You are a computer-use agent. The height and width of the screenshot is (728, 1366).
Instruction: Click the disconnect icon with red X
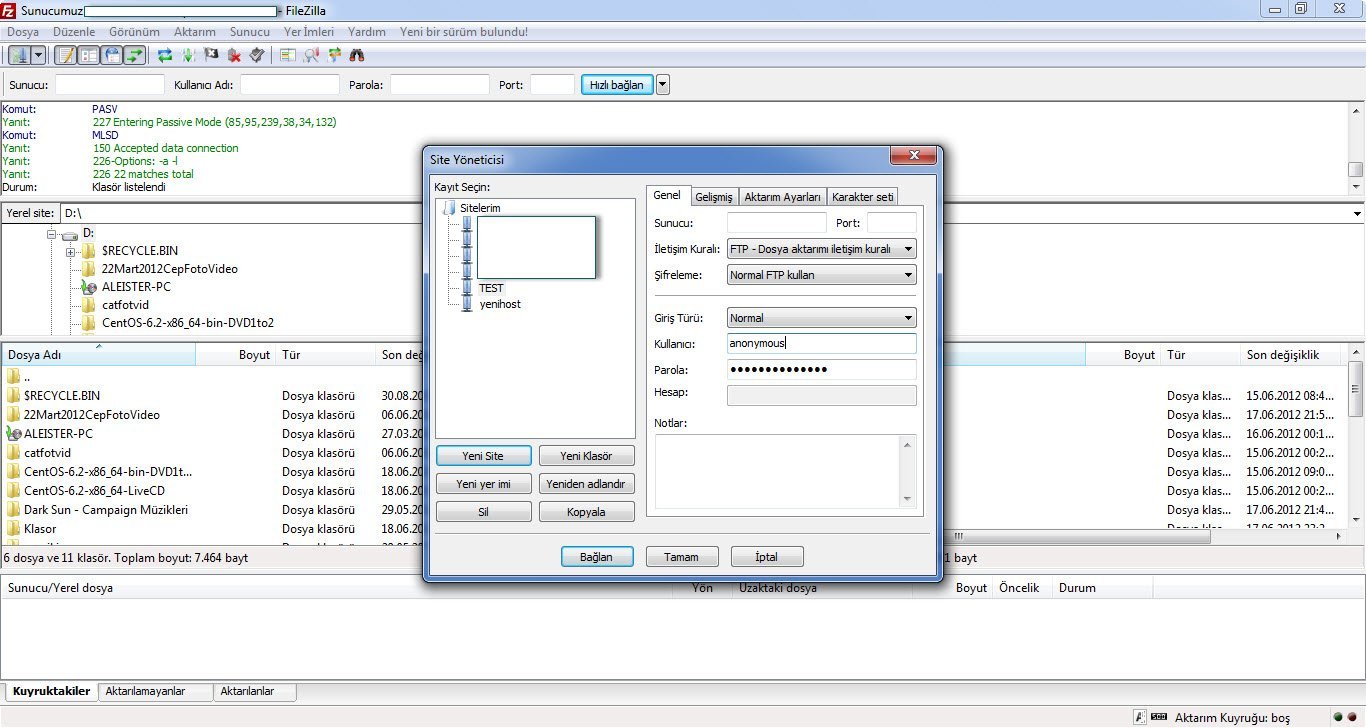(234, 55)
